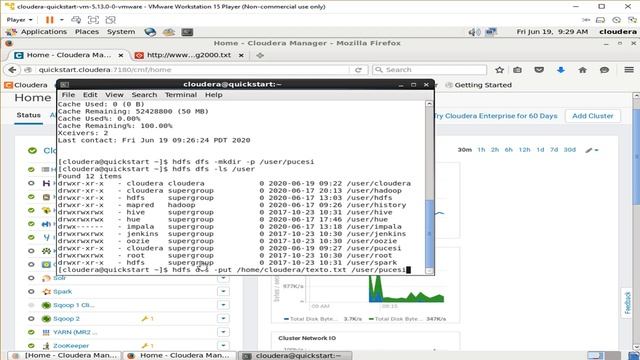This screenshot has height=360, width=640.
Task: Set chart time range to 7d
Action: pyautogui.click(x=553, y=150)
